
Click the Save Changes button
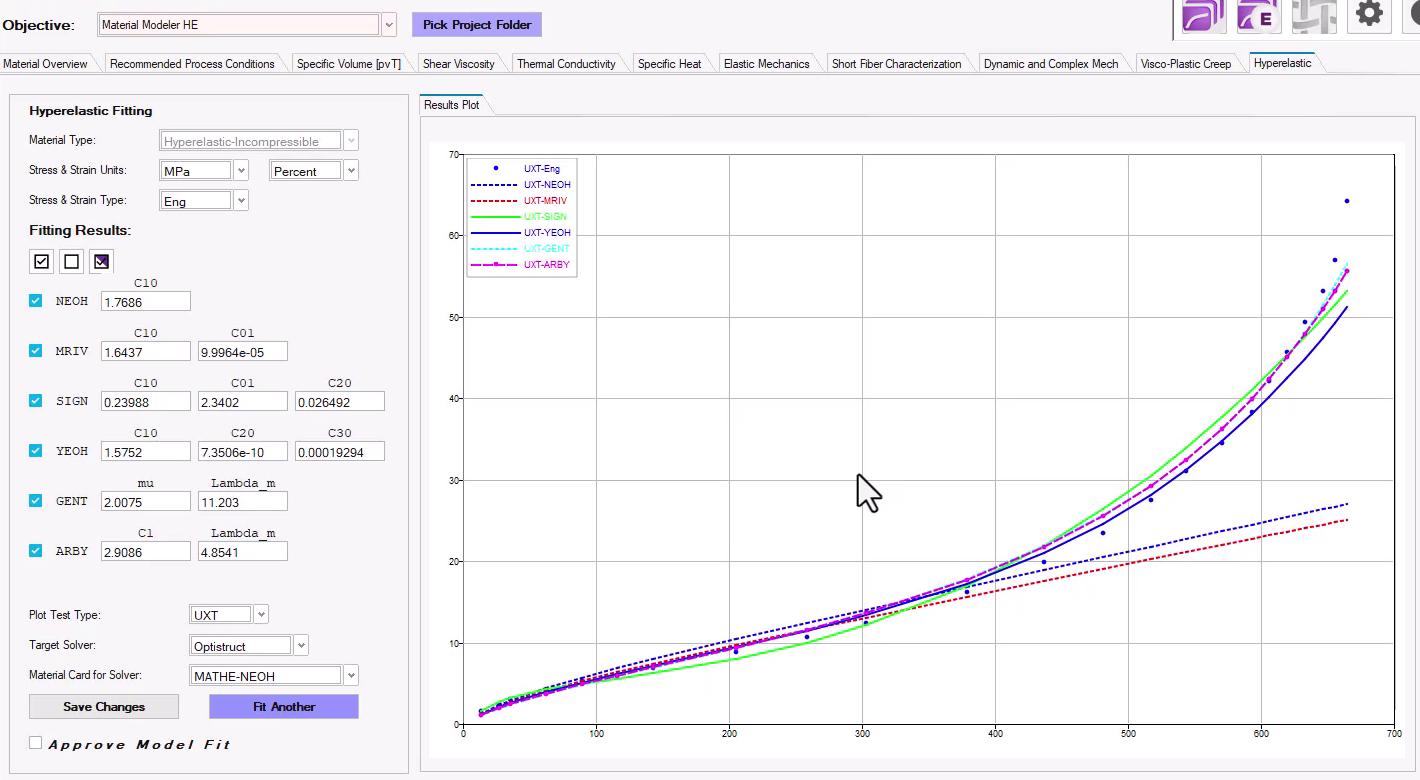[x=104, y=707]
